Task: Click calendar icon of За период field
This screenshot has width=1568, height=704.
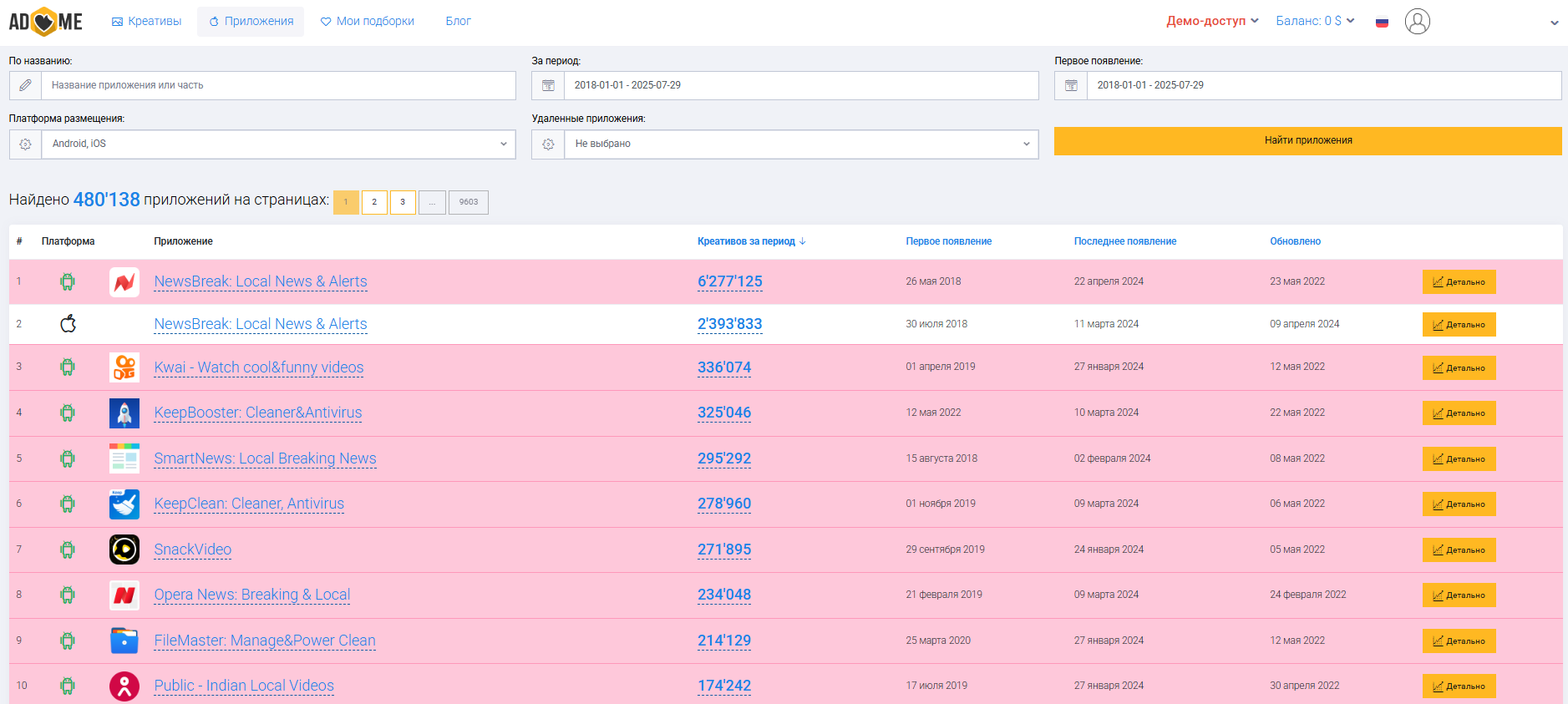Action: point(548,85)
